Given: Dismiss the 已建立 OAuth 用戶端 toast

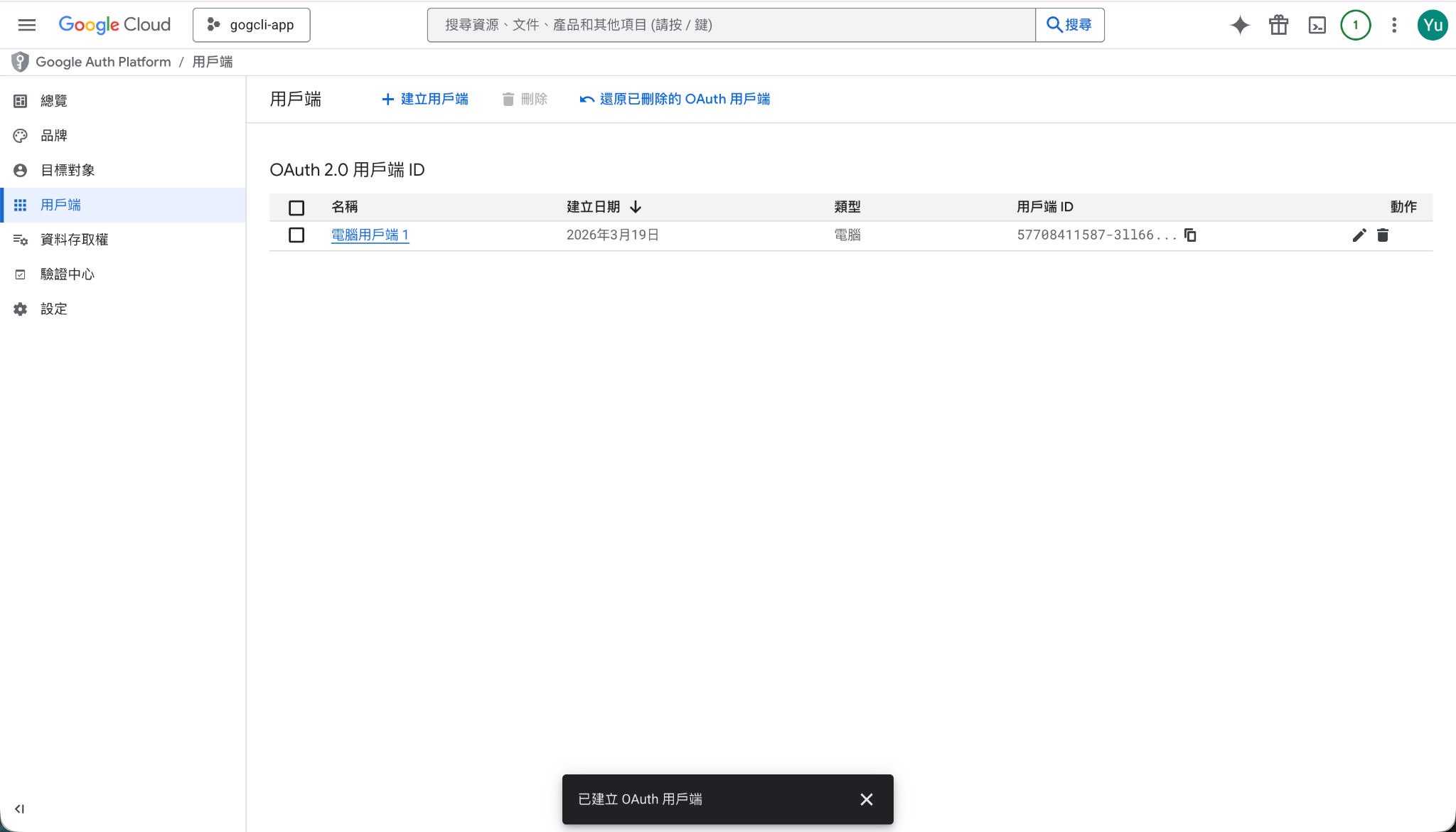Looking at the screenshot, I should pos(866,799).
